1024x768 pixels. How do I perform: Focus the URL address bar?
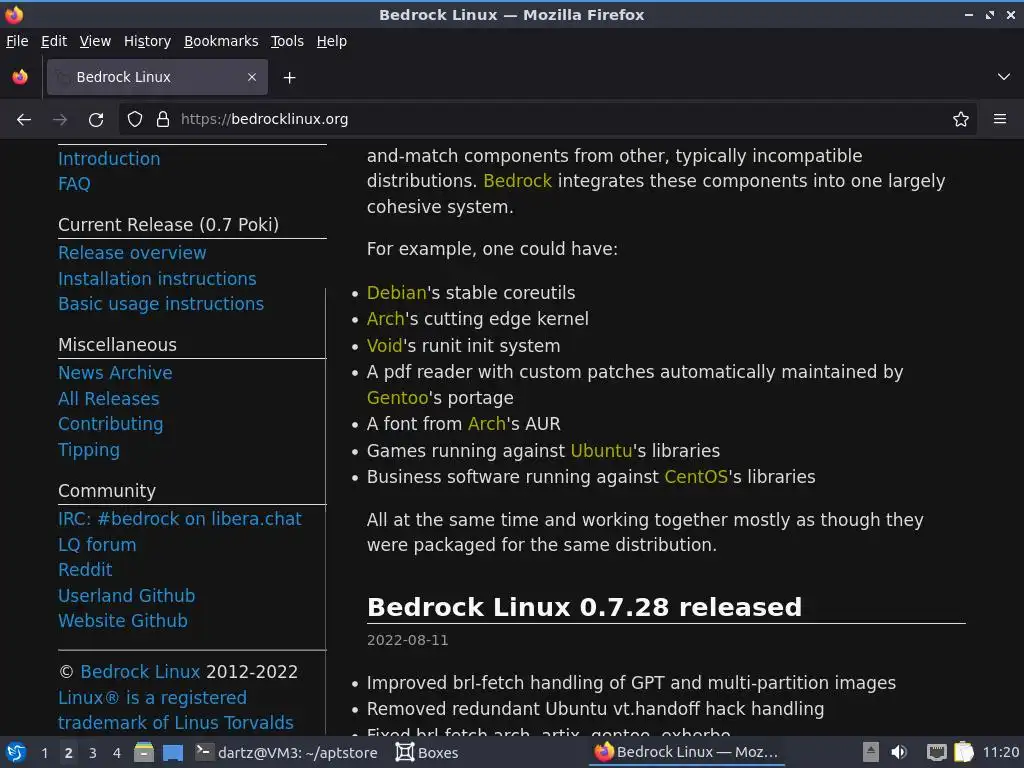coord(547,120)
